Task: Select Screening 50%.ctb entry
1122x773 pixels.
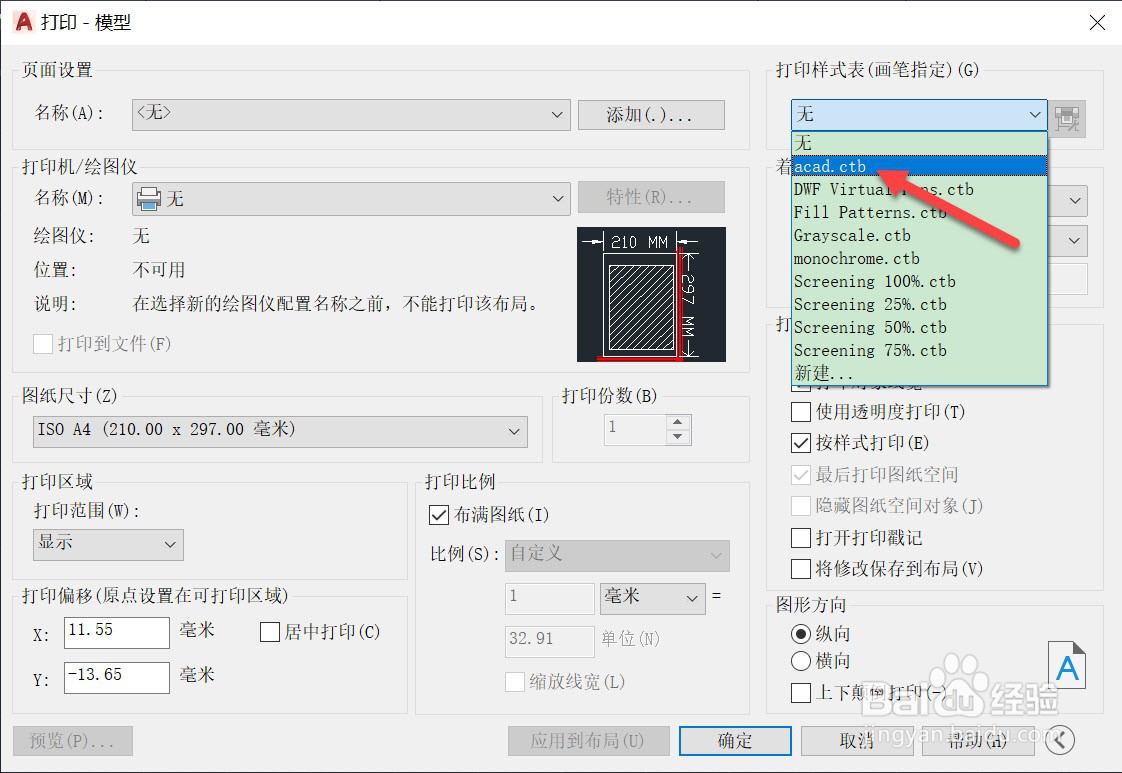Action: click(x=919, y=327)
